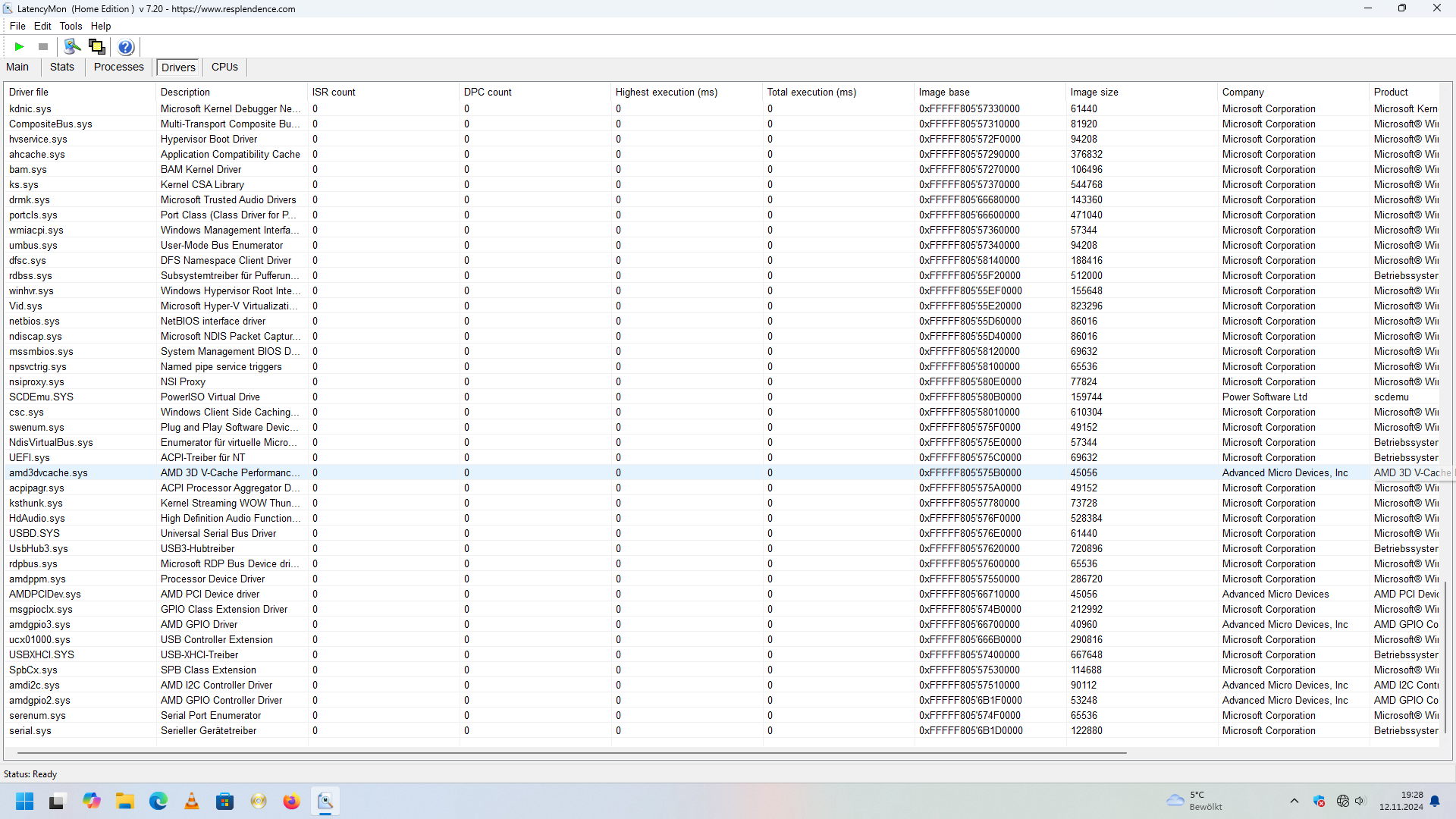This screenshot has width=1456, height=819.
Task: Open the Tools menu
Action: (x=71, y=26)
